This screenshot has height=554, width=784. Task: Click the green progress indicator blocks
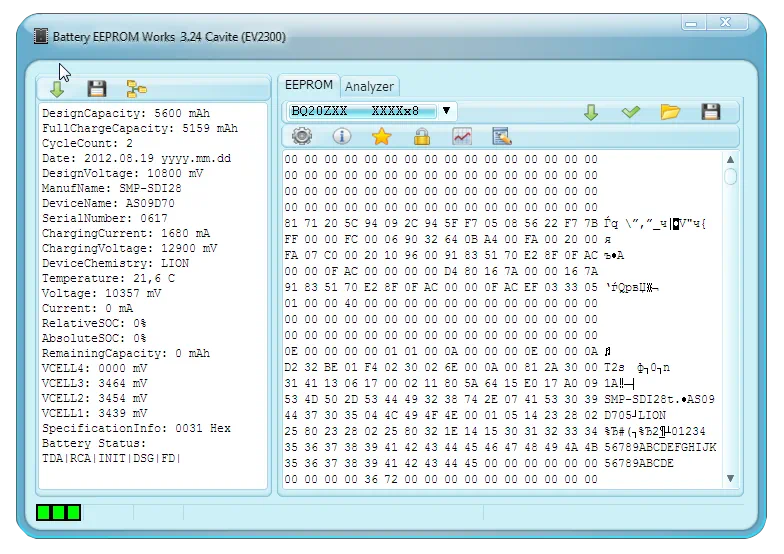coord(58,513)
